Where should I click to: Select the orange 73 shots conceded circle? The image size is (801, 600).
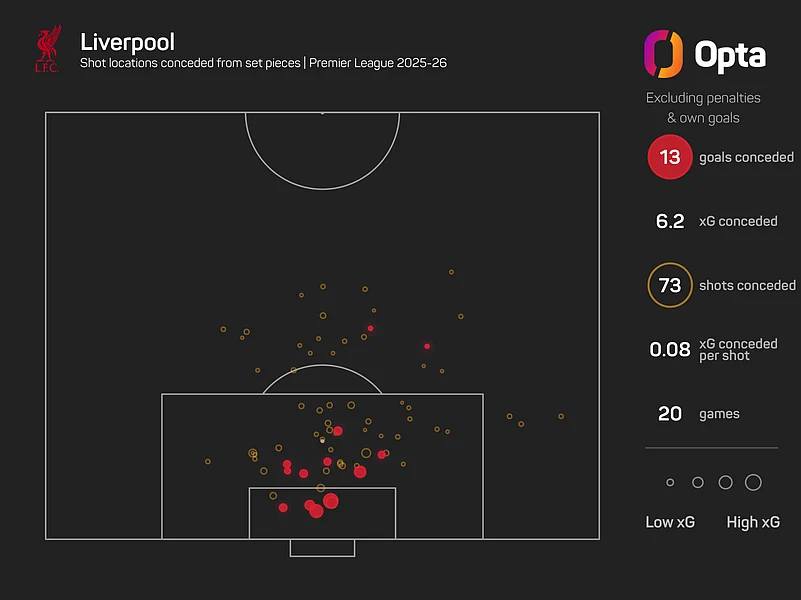pos(669,286)
